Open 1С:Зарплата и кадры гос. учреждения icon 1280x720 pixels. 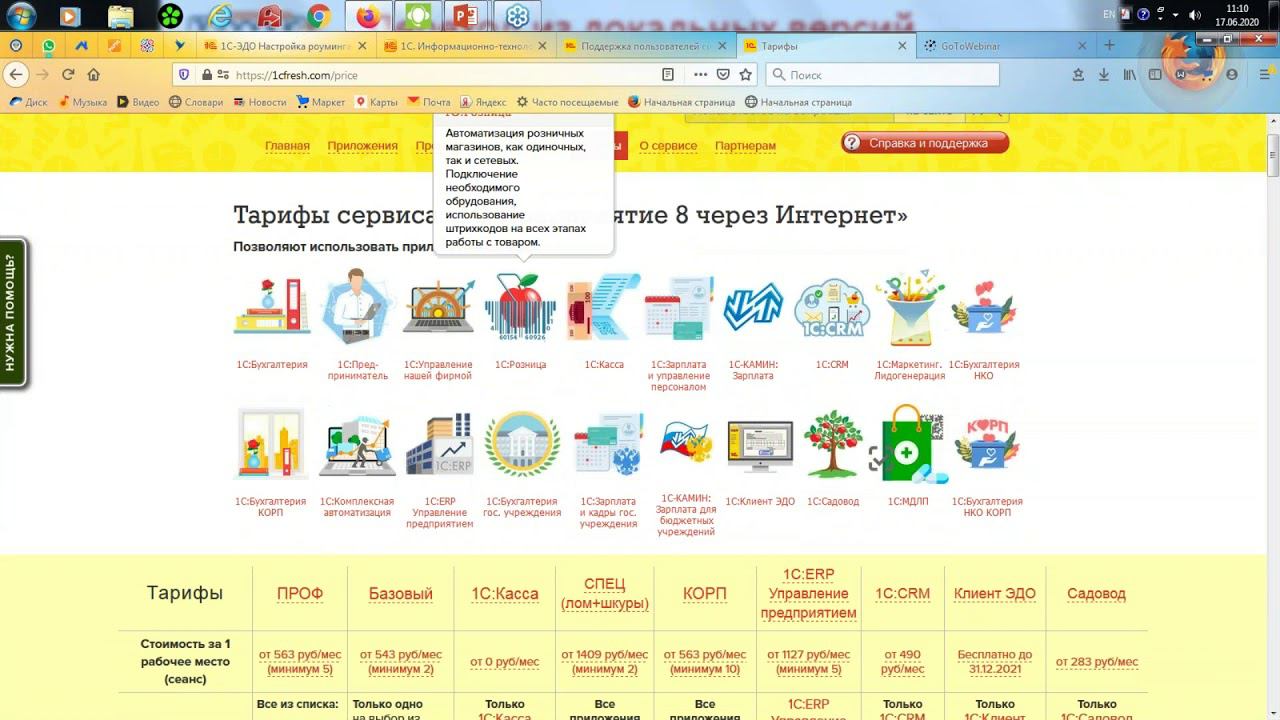point(608,444)
